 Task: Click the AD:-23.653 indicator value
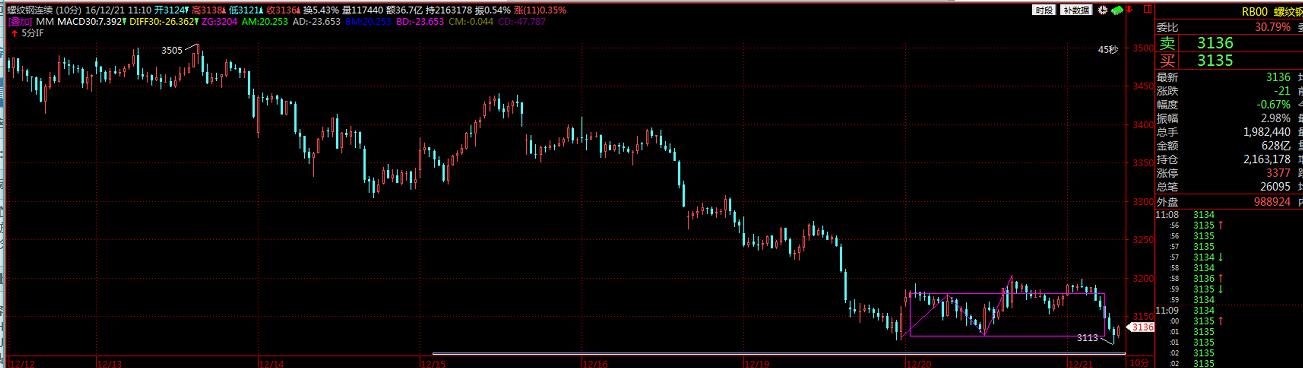[318, 21]
